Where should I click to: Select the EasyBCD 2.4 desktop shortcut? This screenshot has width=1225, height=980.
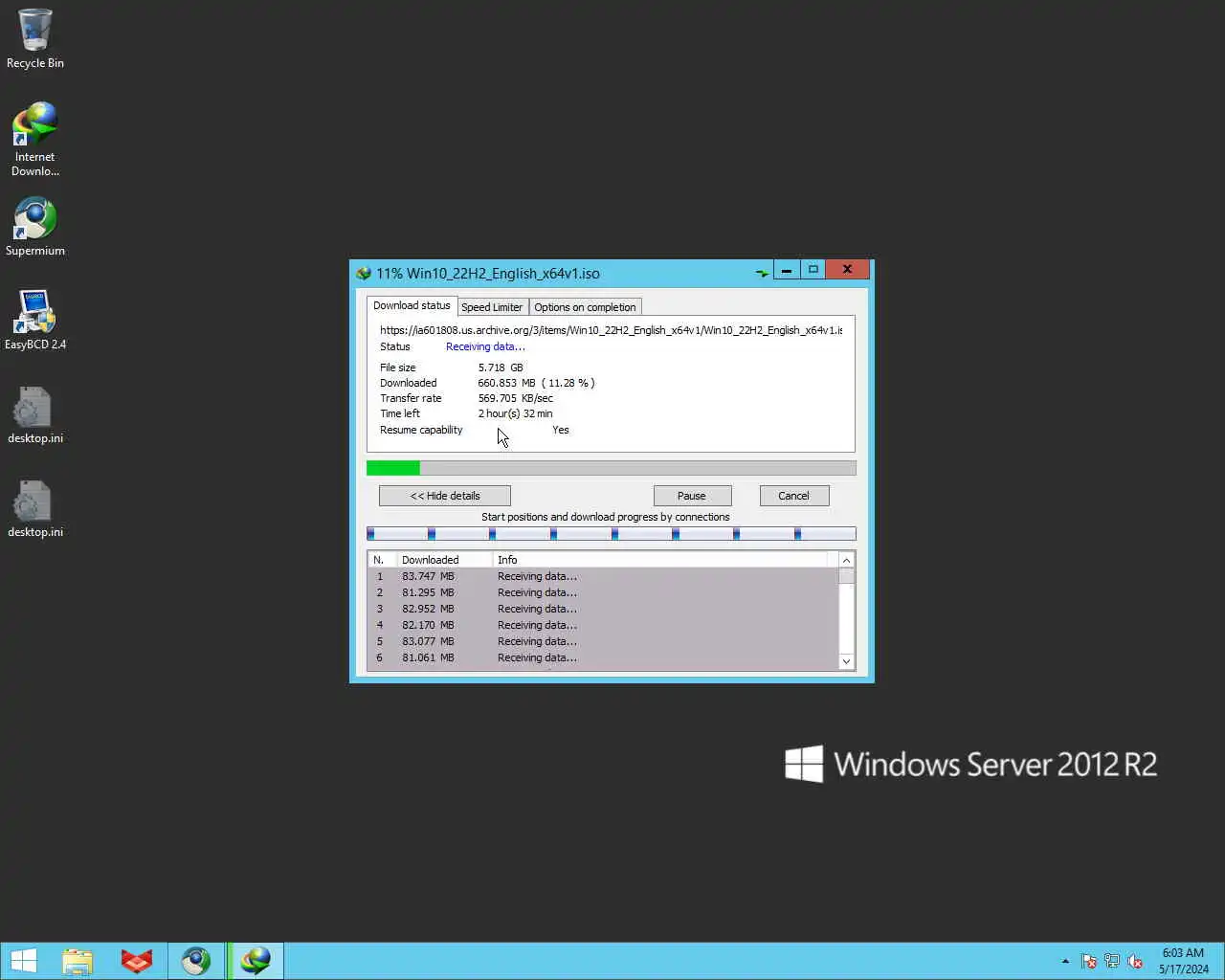[x=35, y=321]
